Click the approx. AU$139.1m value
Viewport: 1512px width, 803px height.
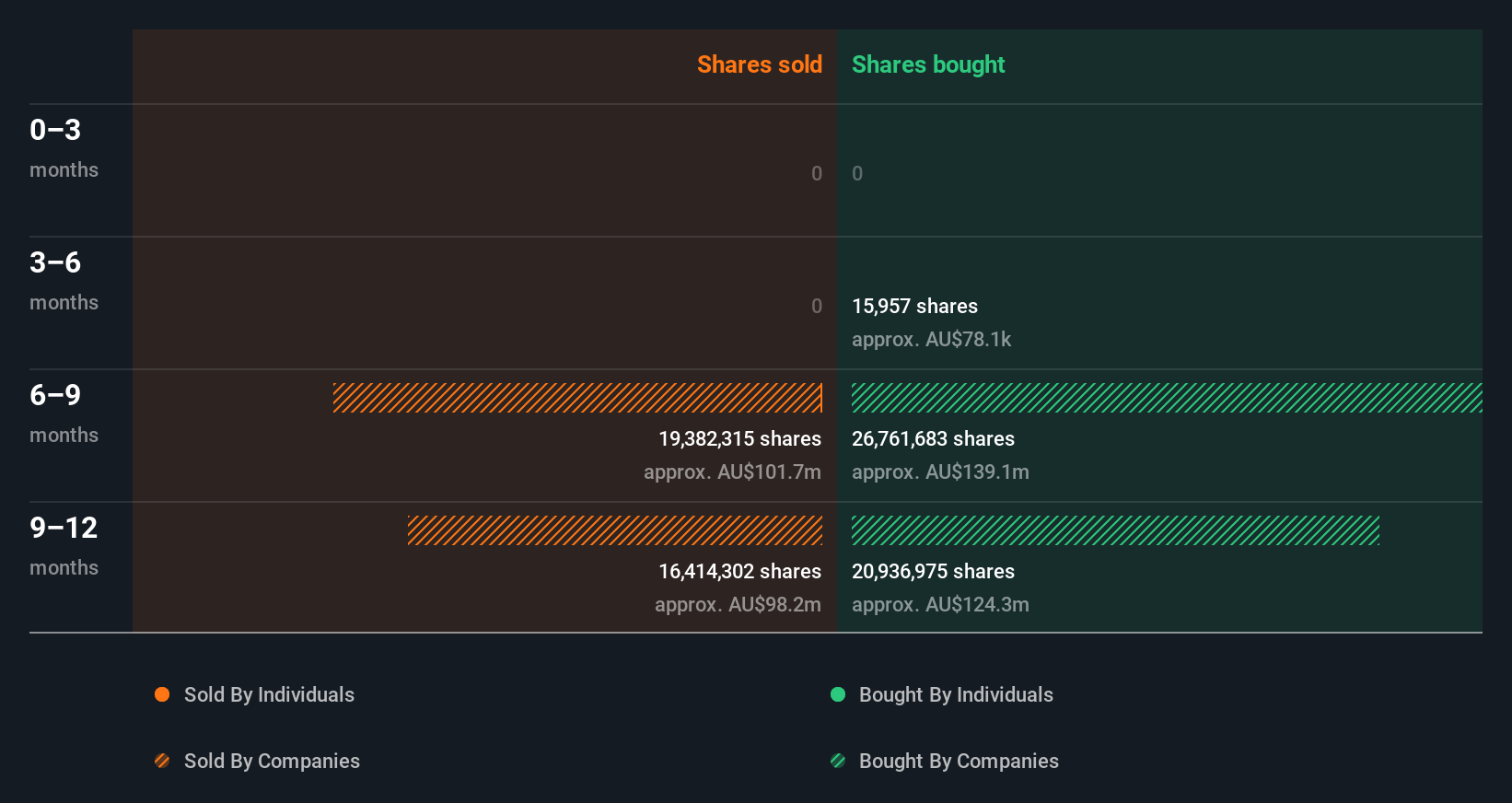click(940, 471)
